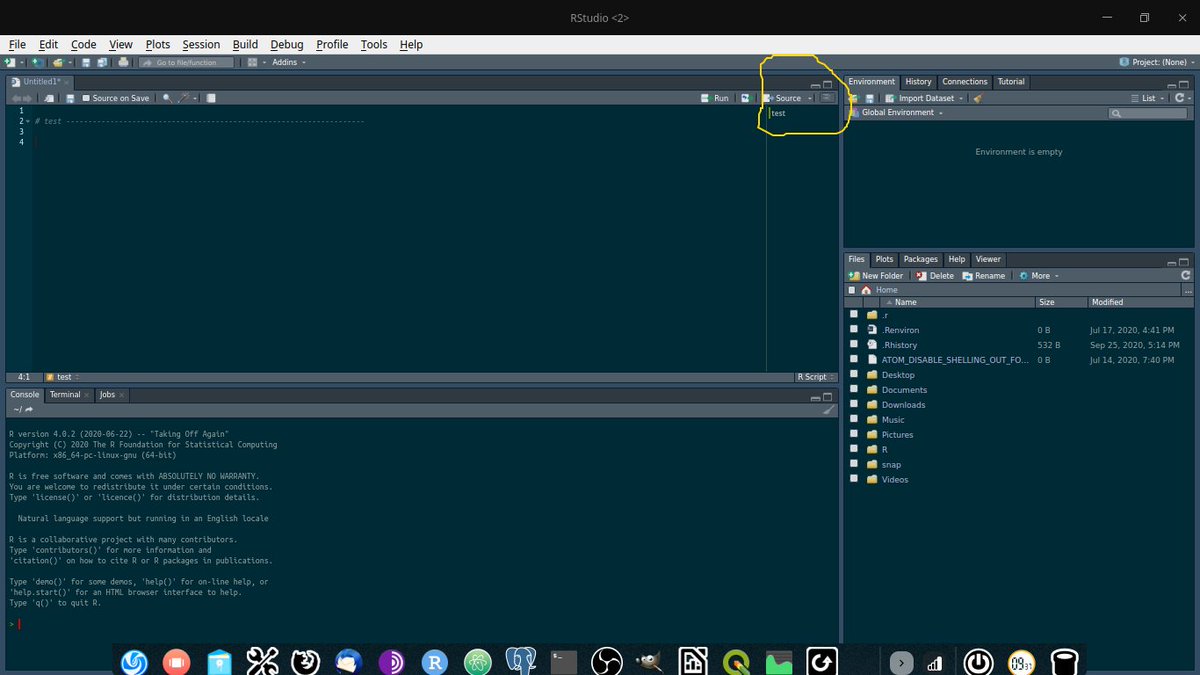This screenshot has height=675, width=1200.
Task: Save all open documents icon
Action: tap(101, 62)
